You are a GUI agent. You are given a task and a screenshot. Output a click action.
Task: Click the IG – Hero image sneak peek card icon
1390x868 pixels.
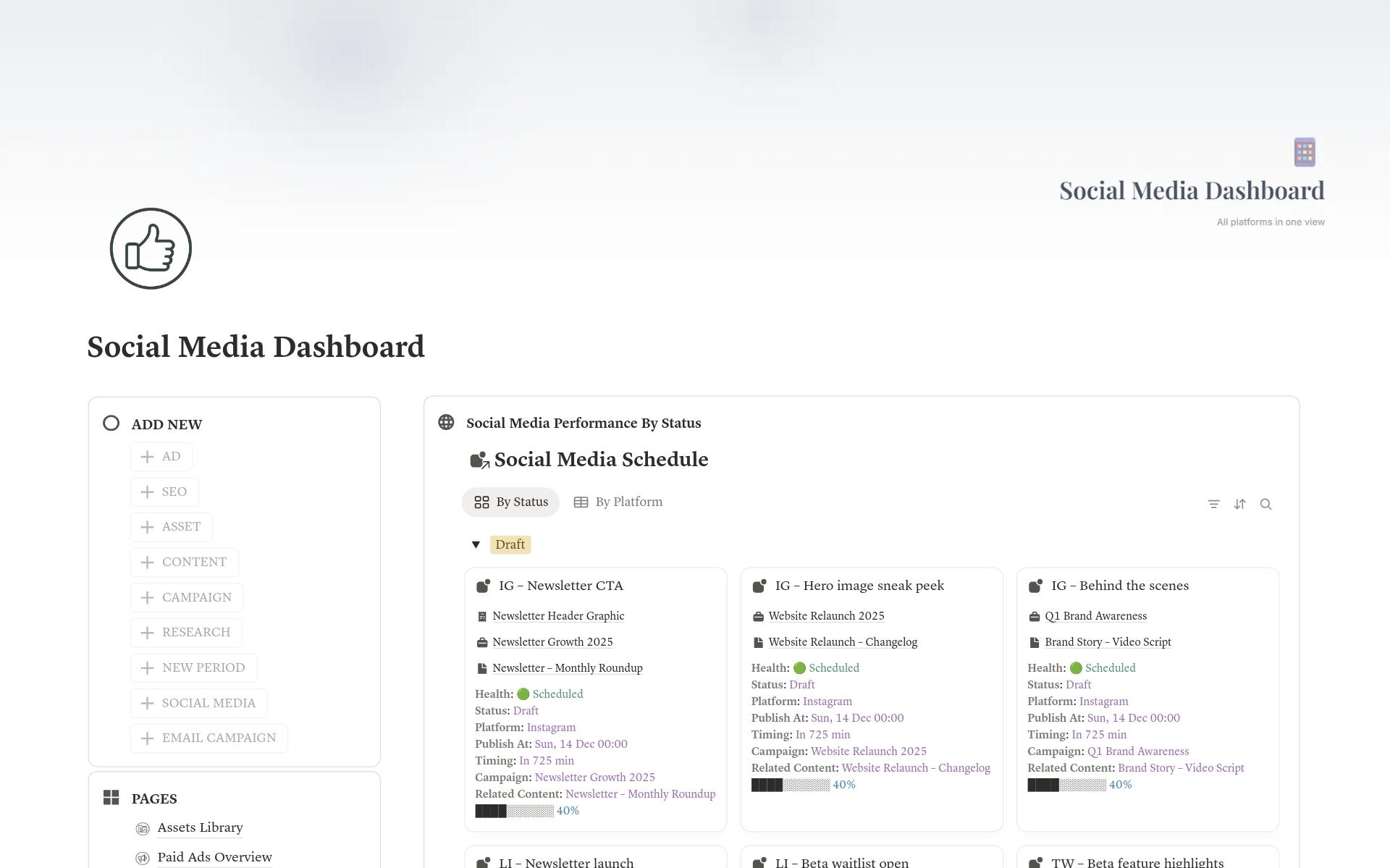pos(759,586)
